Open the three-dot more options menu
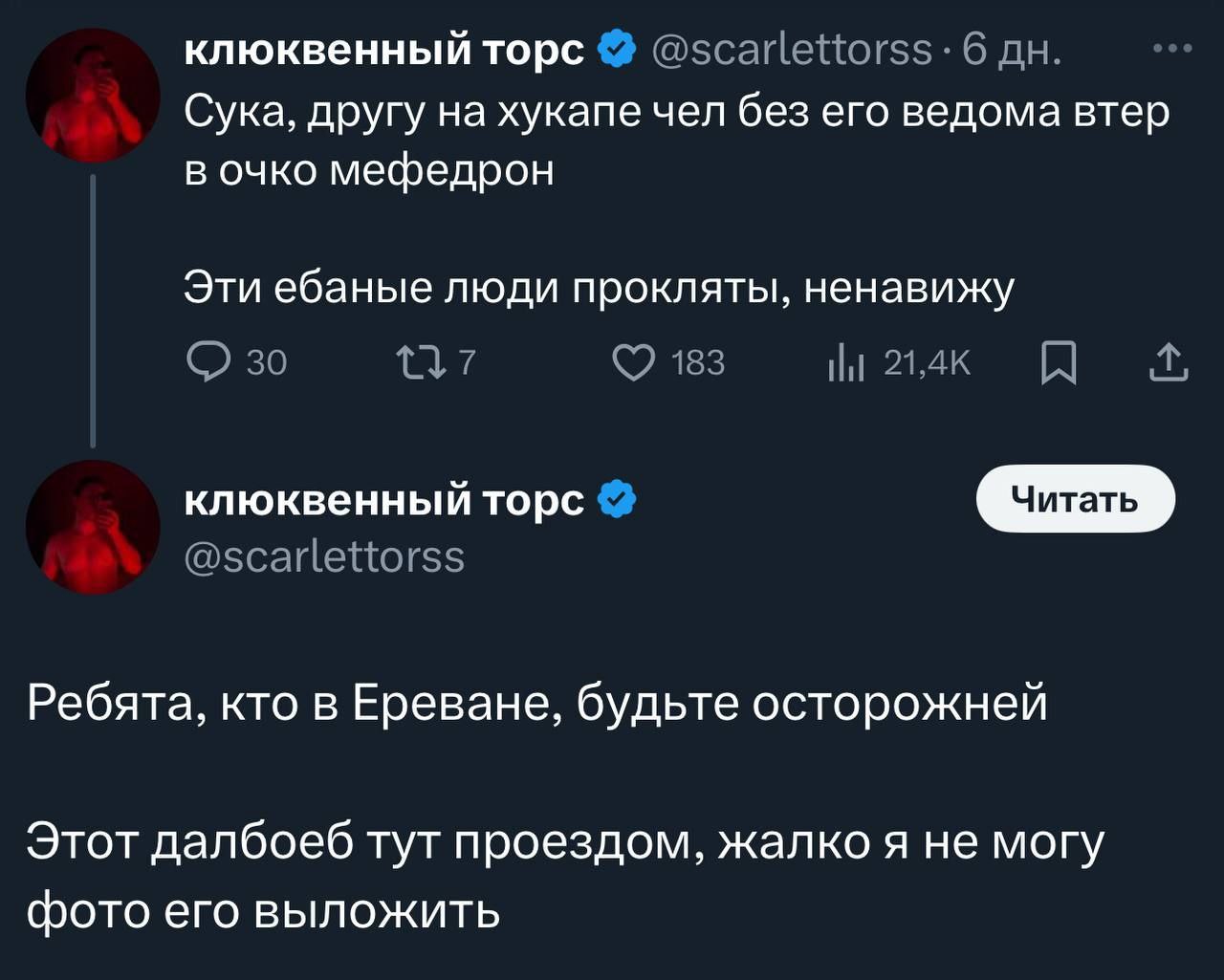Image resolution: width=1224 pixels, height=980 pixels. click(x=1173, y=48)
